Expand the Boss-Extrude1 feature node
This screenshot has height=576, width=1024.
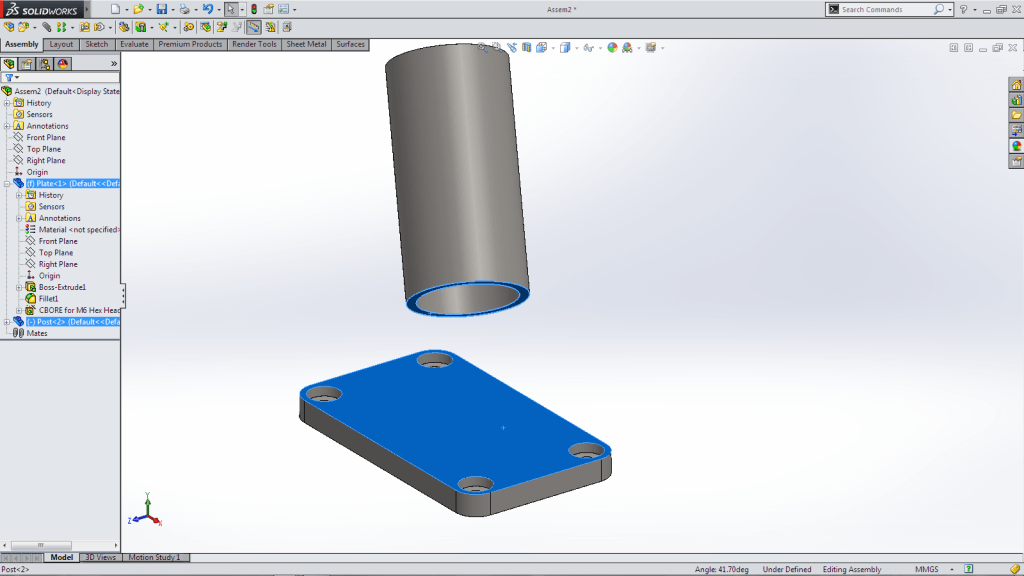click(x=19, y=287)
